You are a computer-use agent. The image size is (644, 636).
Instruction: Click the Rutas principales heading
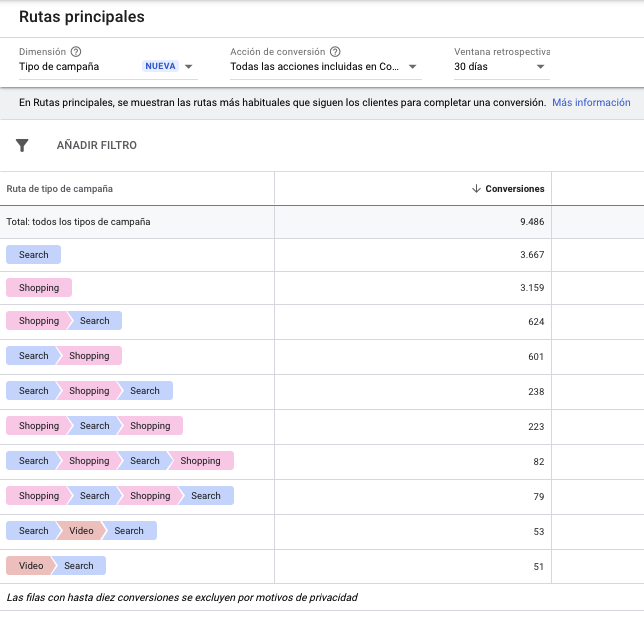pyautogui.click(x=82, y=17)
